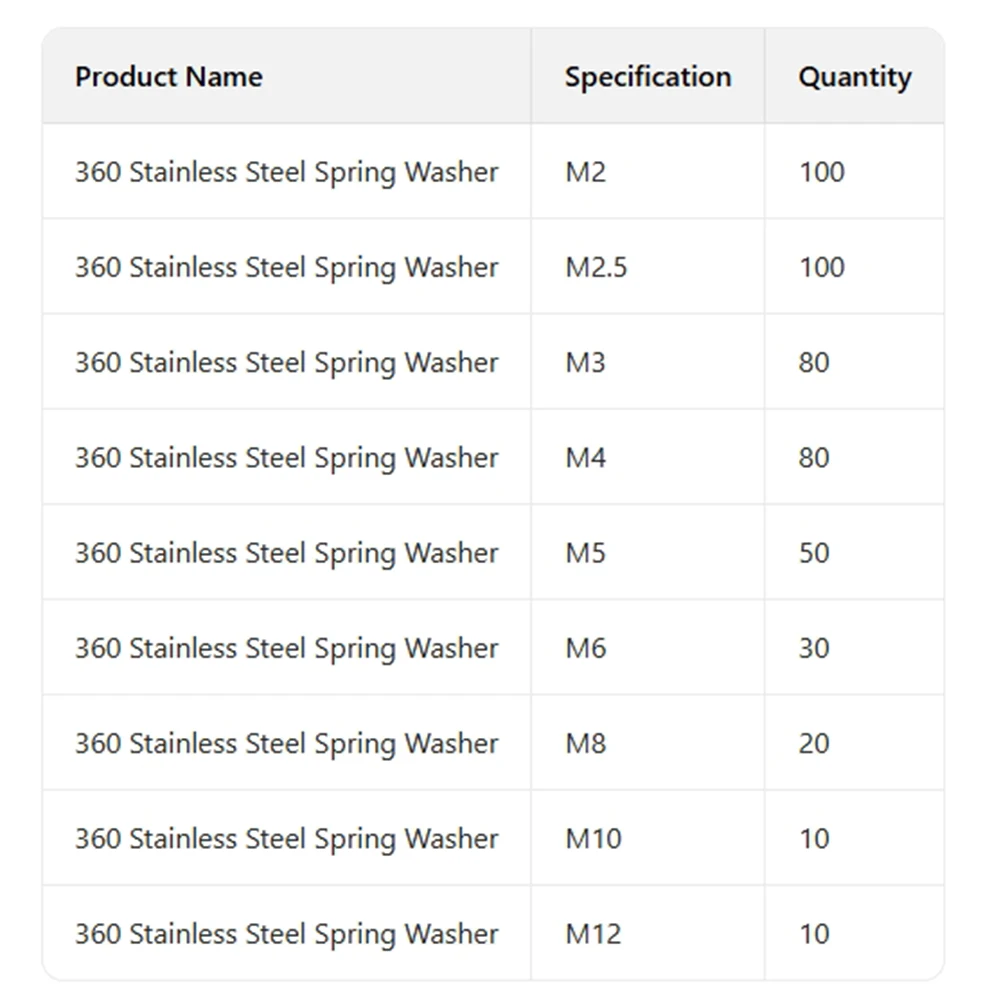Click the quantity 100 in M2 row
Screen dimensions: 1001x1001
point(822,172)
